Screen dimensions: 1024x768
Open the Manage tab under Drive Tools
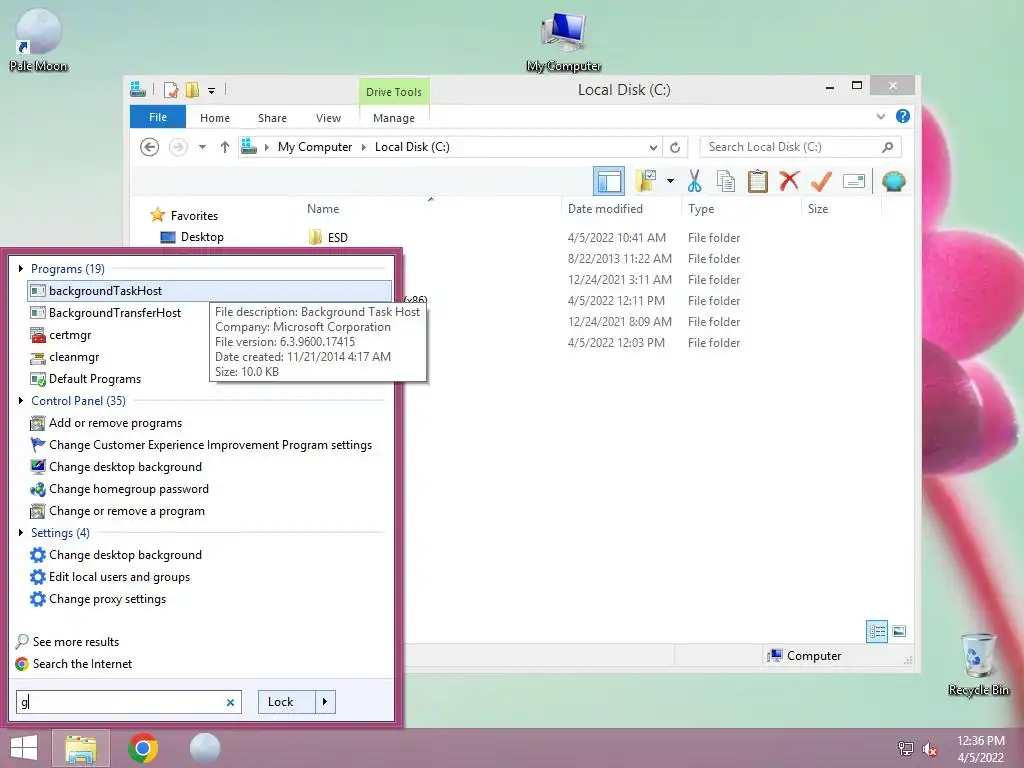coord(394,118)
